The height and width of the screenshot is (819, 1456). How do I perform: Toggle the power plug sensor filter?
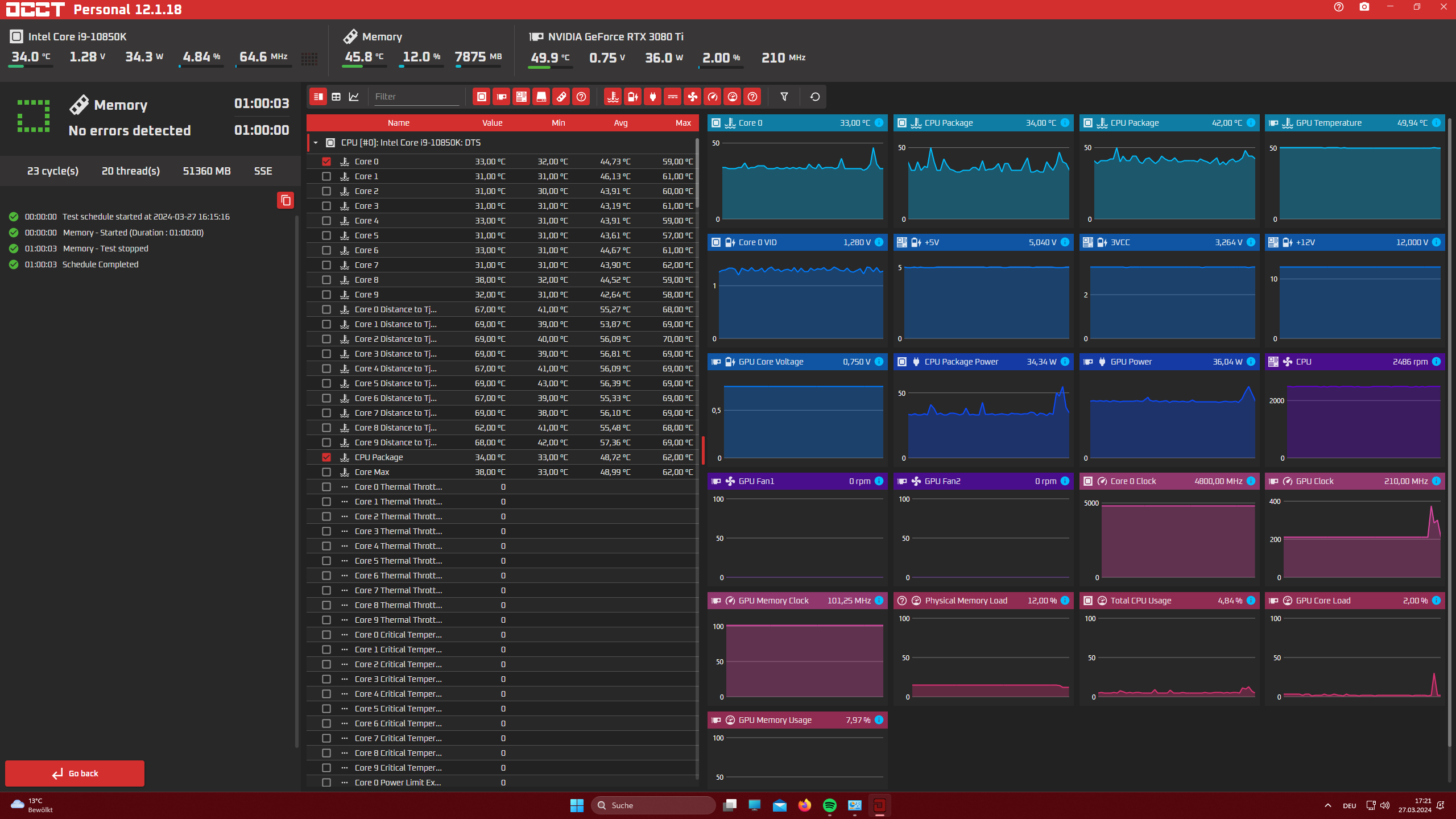tap(652, 97)
